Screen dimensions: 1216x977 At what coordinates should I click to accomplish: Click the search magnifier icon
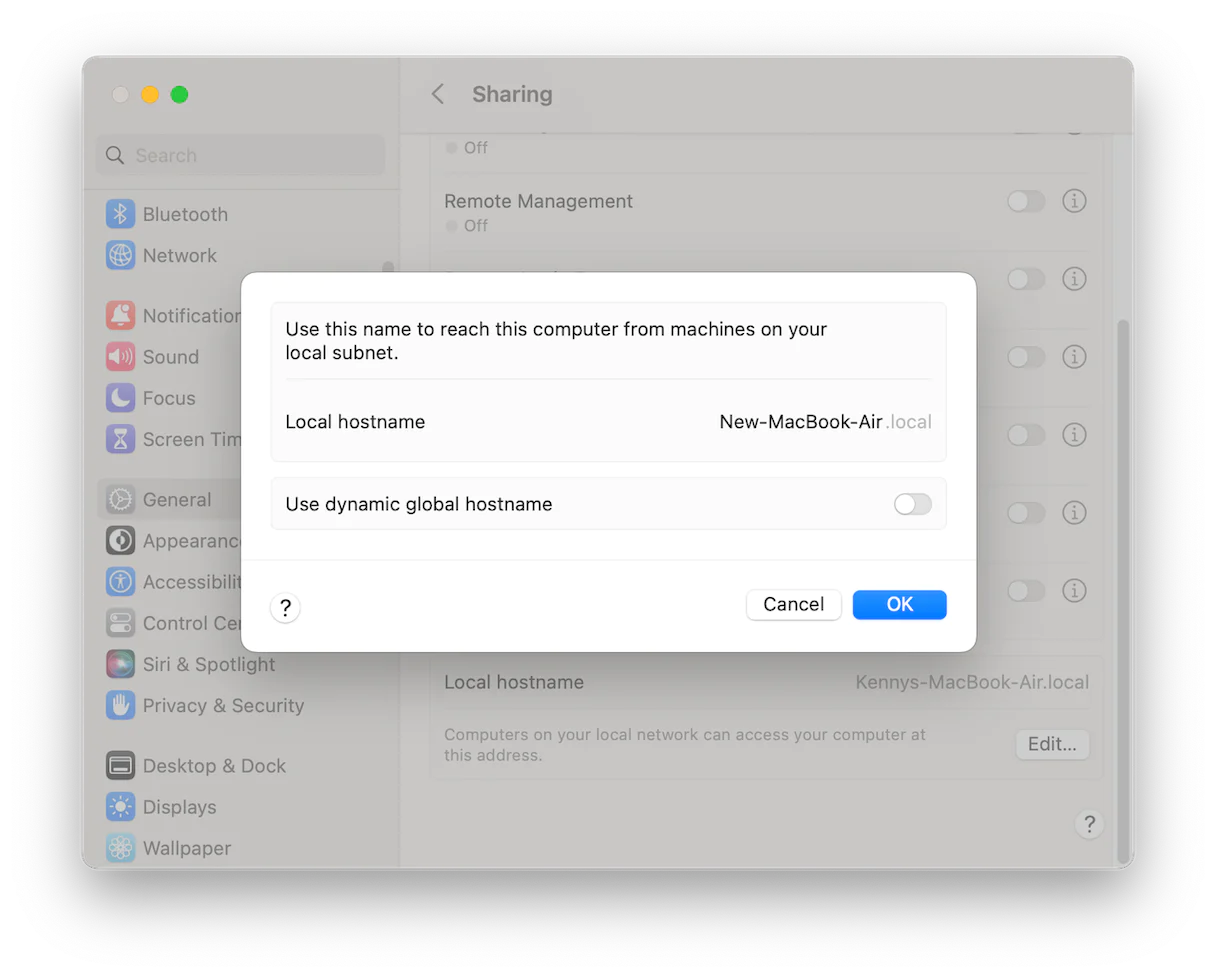point(115,155)
